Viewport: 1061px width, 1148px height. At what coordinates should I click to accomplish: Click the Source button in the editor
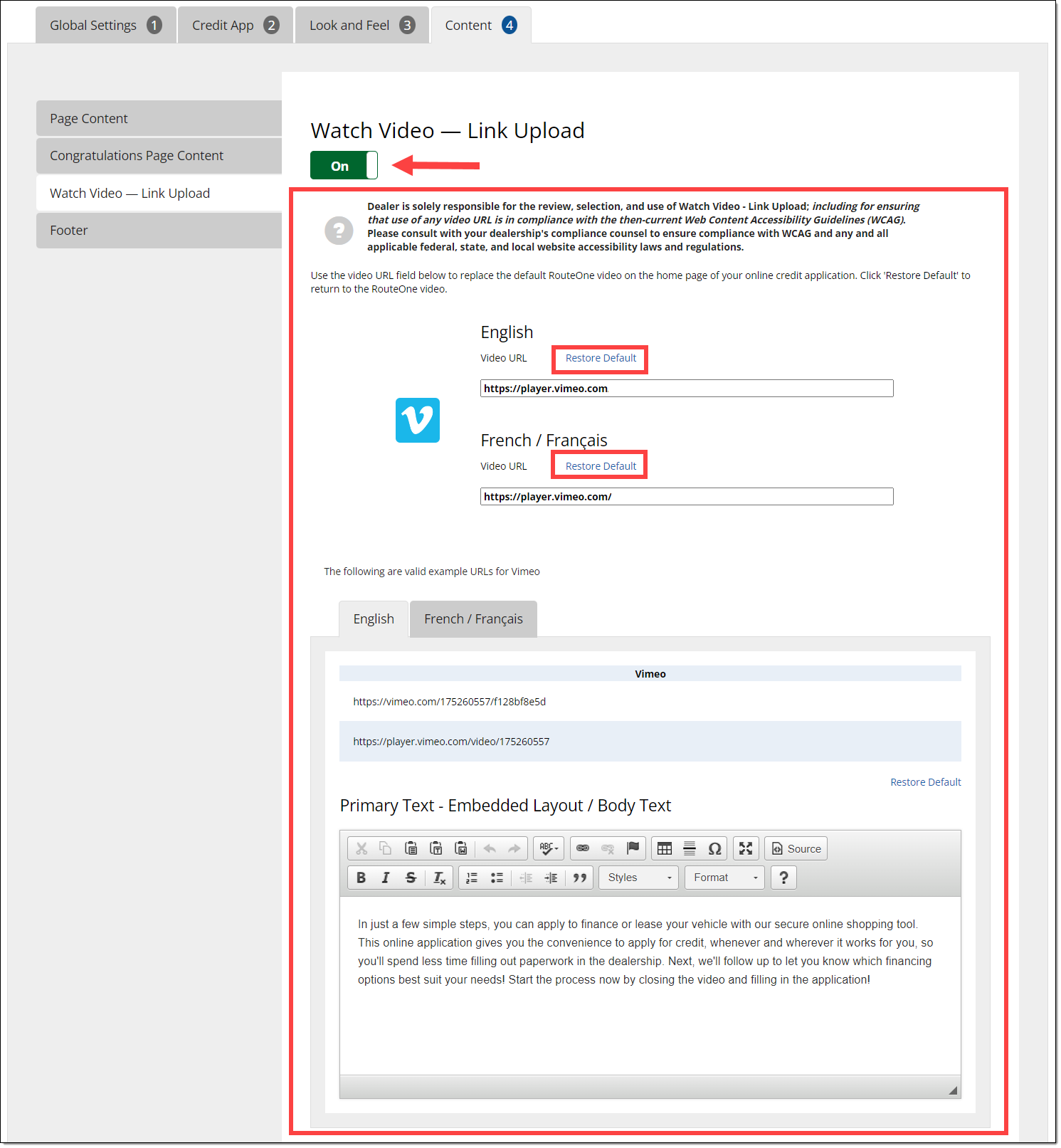coord(796,848)
